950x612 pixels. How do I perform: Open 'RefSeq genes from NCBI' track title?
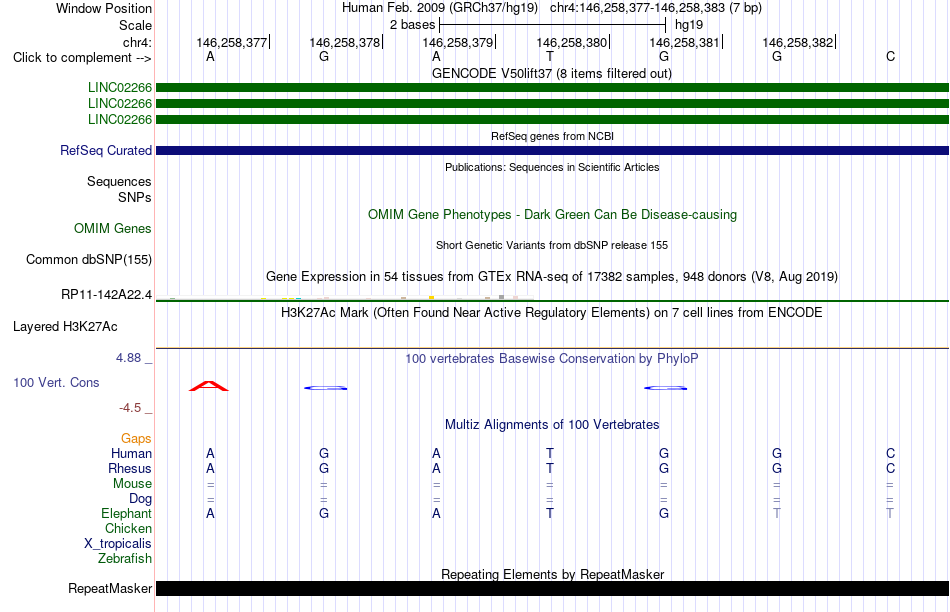pyautogui.click(x=552, y=136)
